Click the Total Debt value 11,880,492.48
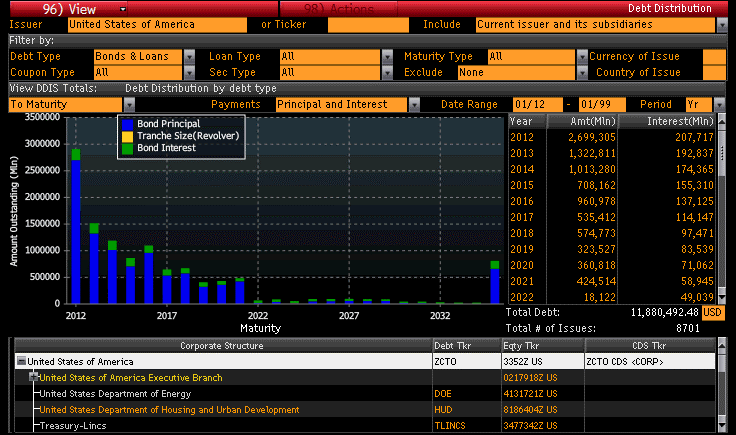Screen dimensions: 736x435 click(665, 313)
